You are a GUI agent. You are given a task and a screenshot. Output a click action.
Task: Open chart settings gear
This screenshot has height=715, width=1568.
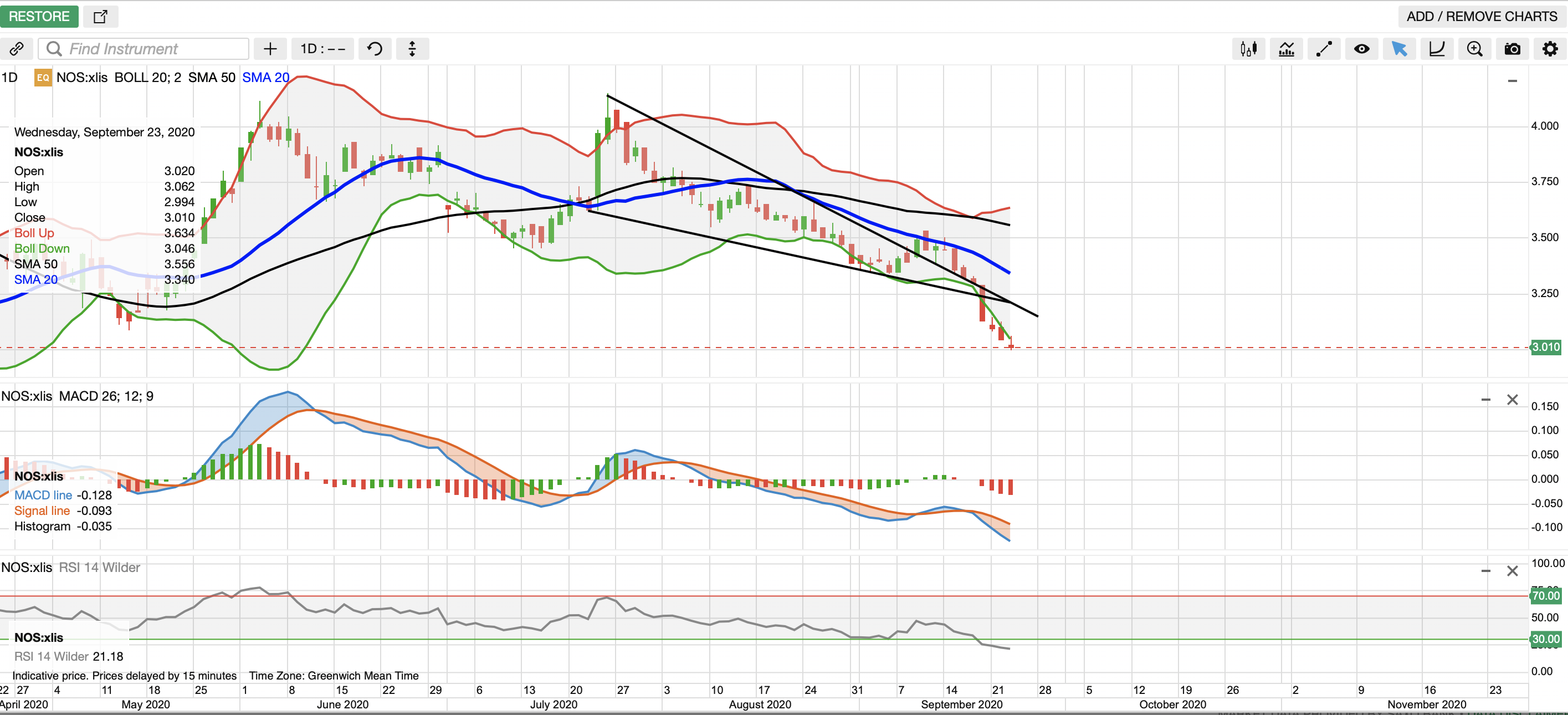pyautogui.click(x=1550, y=49)
